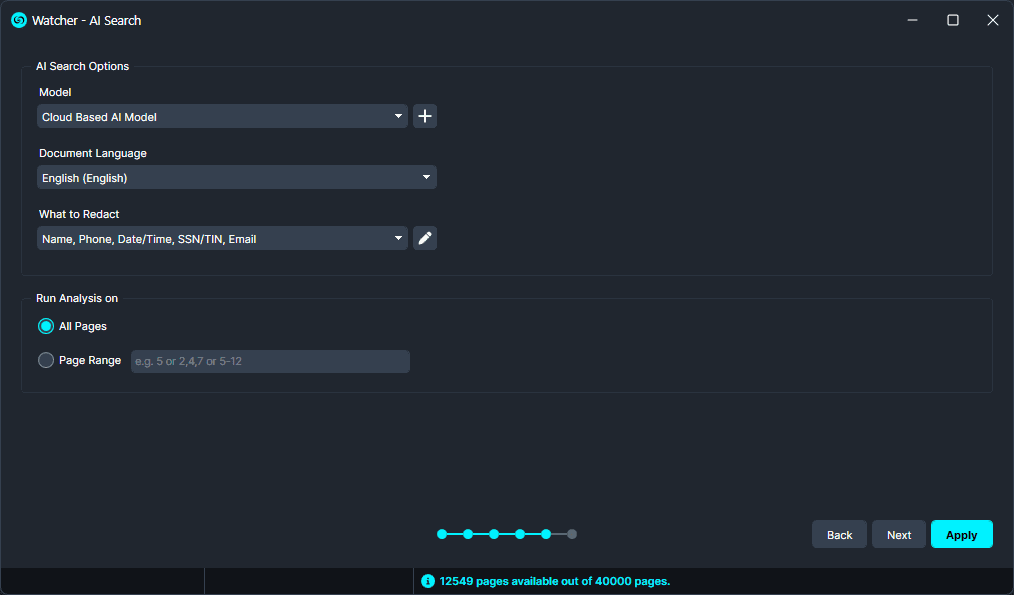Click the fifth active progress dot
Image resolution: width=1014 pixels, height=595 pixels.
click(546, 534)
